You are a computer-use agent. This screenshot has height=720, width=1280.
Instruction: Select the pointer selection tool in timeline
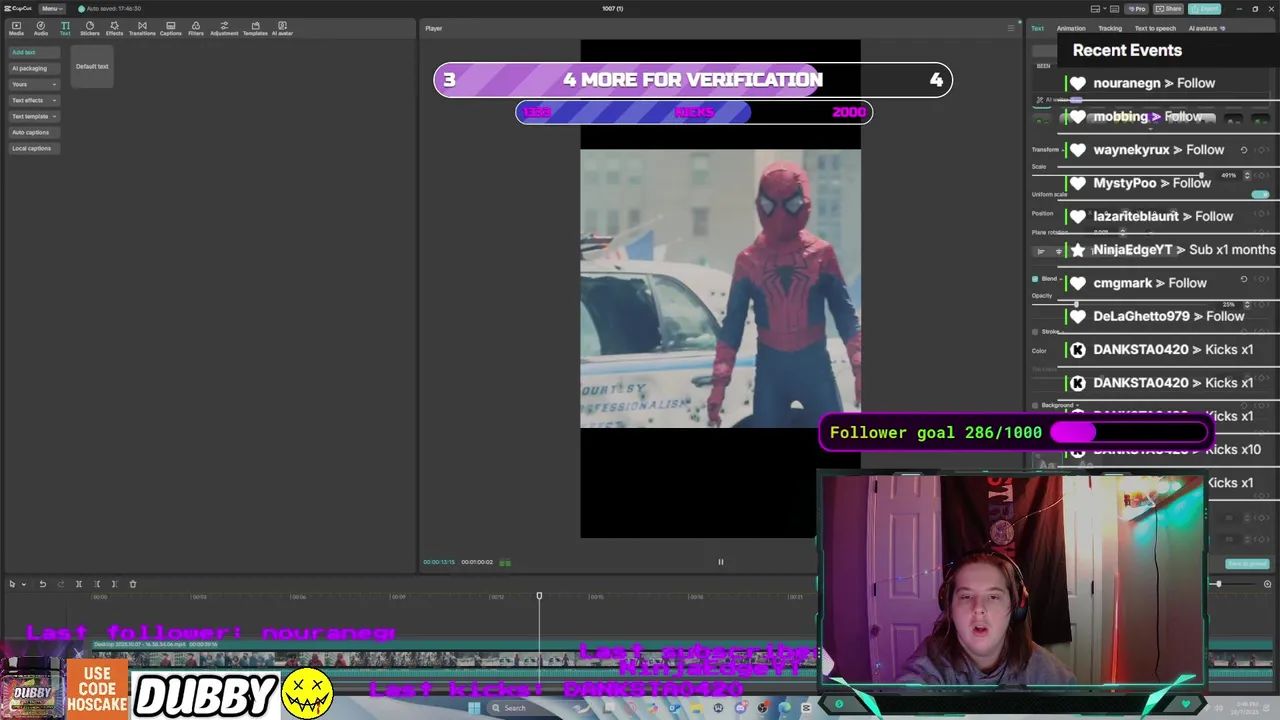coord(12,584)
